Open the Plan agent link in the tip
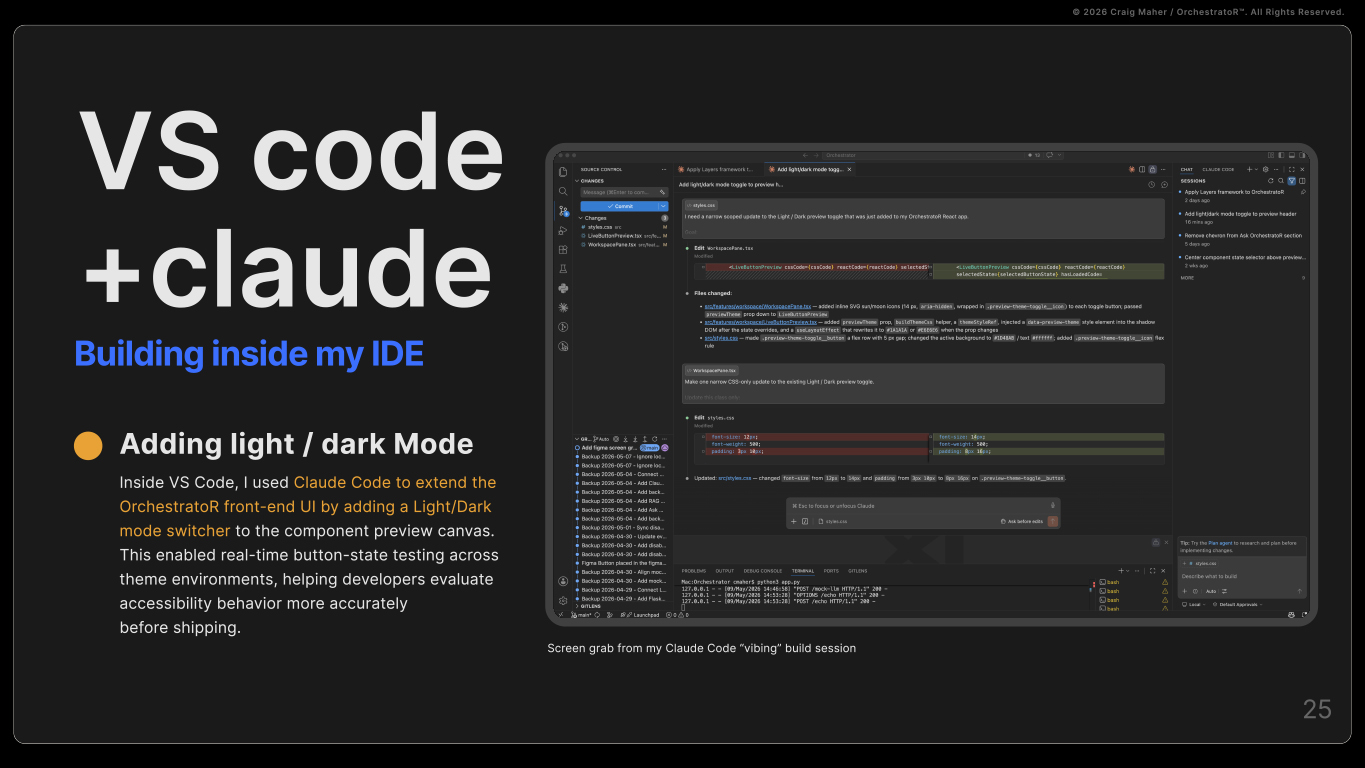Screen dimensions: 1365x768 [1220, 543]
